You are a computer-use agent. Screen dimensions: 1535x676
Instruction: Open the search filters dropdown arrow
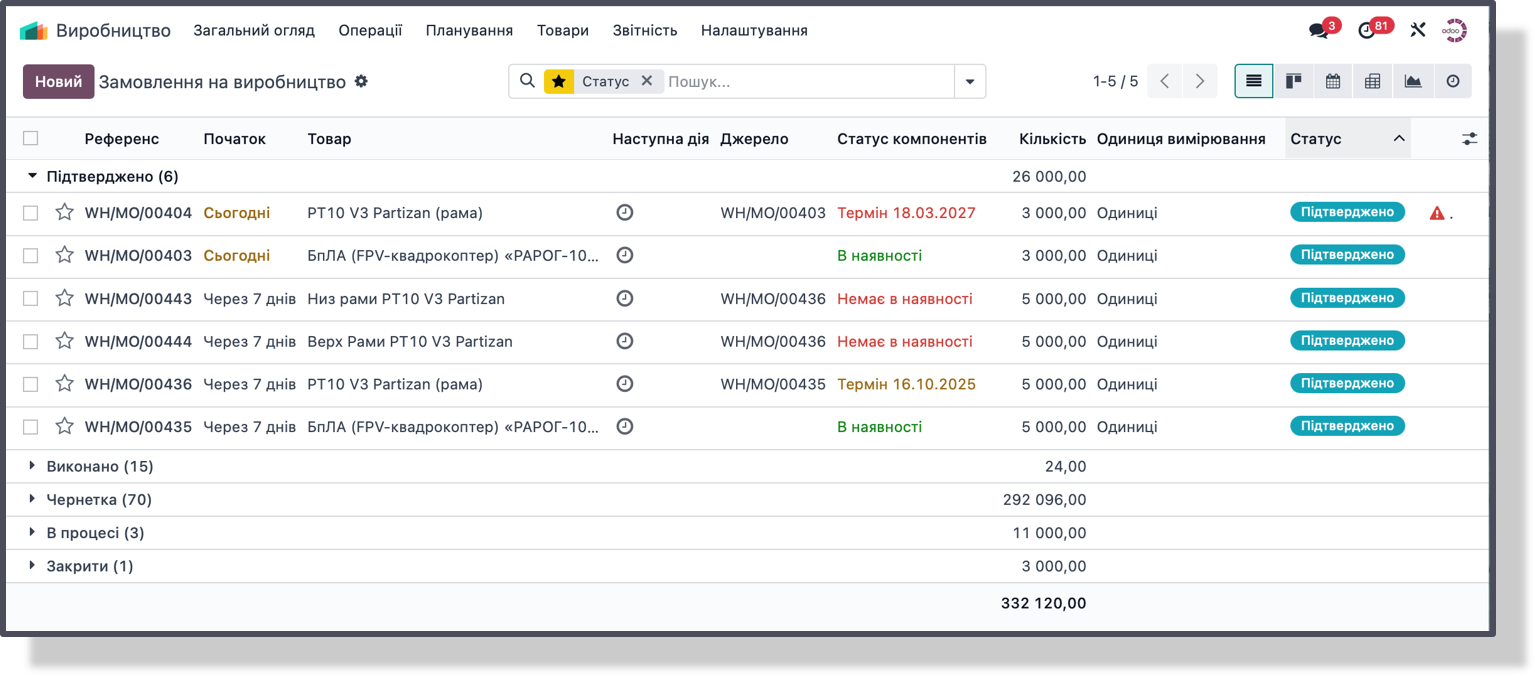969,81
